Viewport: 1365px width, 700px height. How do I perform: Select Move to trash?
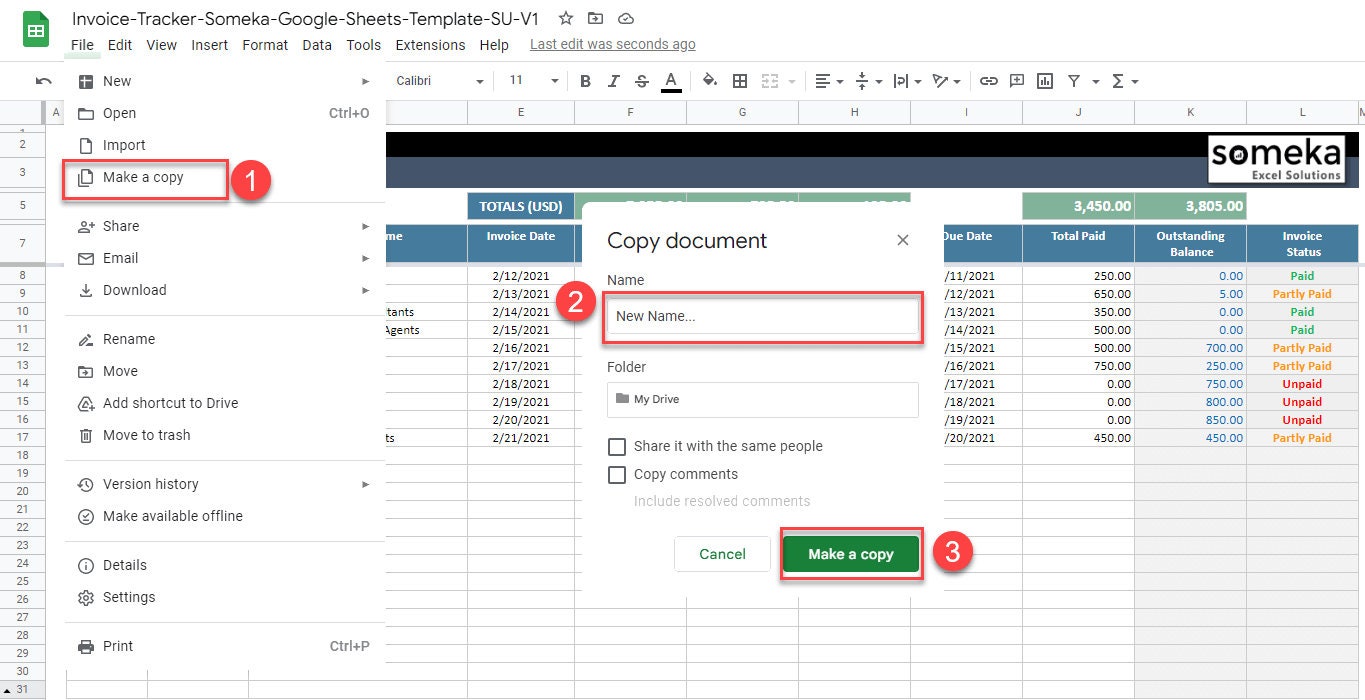[x=225, y=435]
